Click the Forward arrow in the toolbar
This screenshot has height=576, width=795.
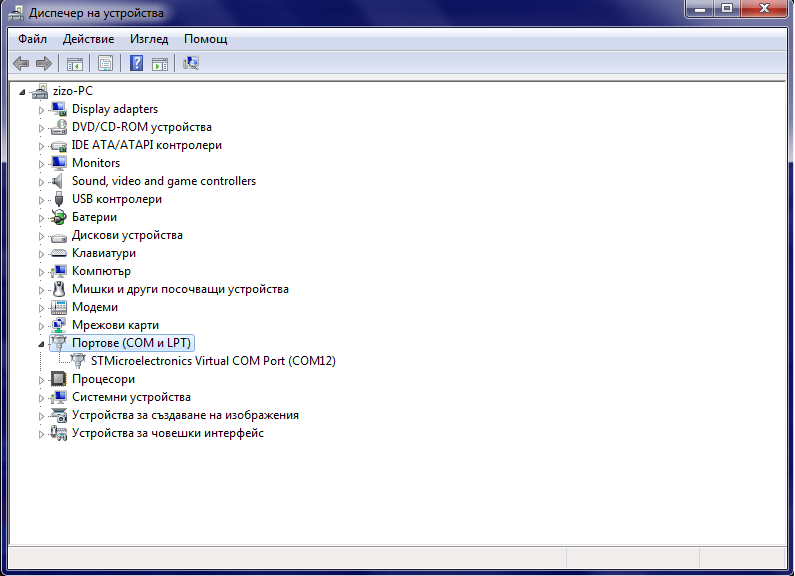[x=43, y=64]
